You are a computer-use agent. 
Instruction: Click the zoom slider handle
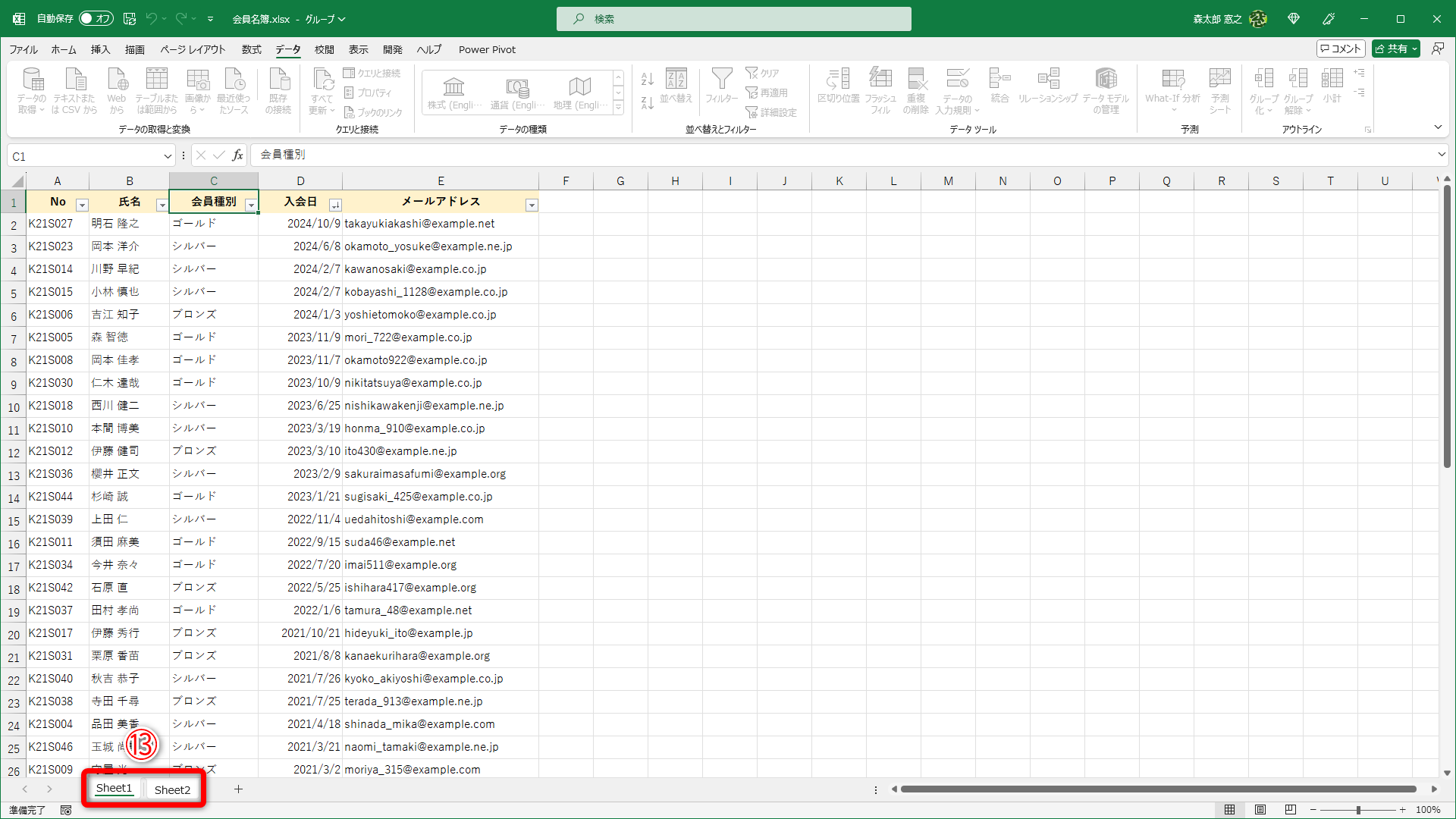(x=1358, y=810)
